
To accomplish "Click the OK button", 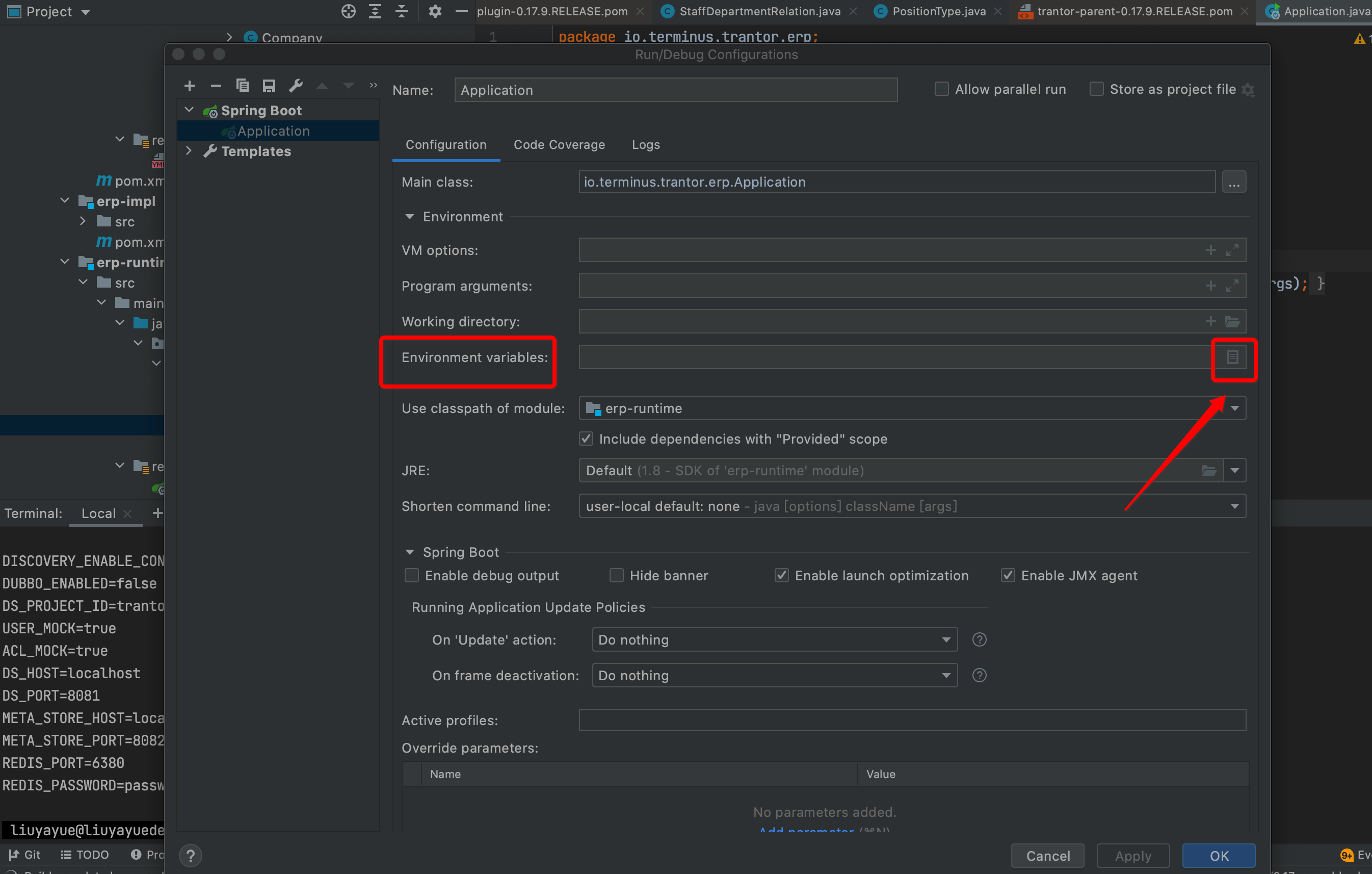I will click(x=1218, y=856).
